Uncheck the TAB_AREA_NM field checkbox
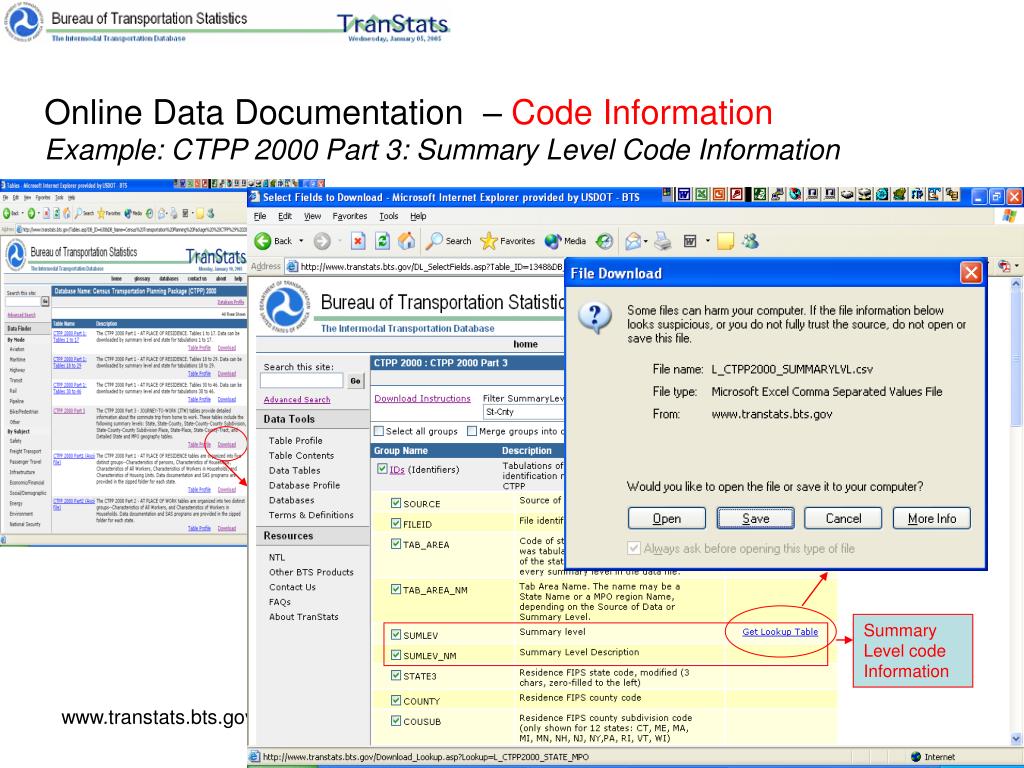The height and width of the screenshot is (768, 1024). (396, 589)
